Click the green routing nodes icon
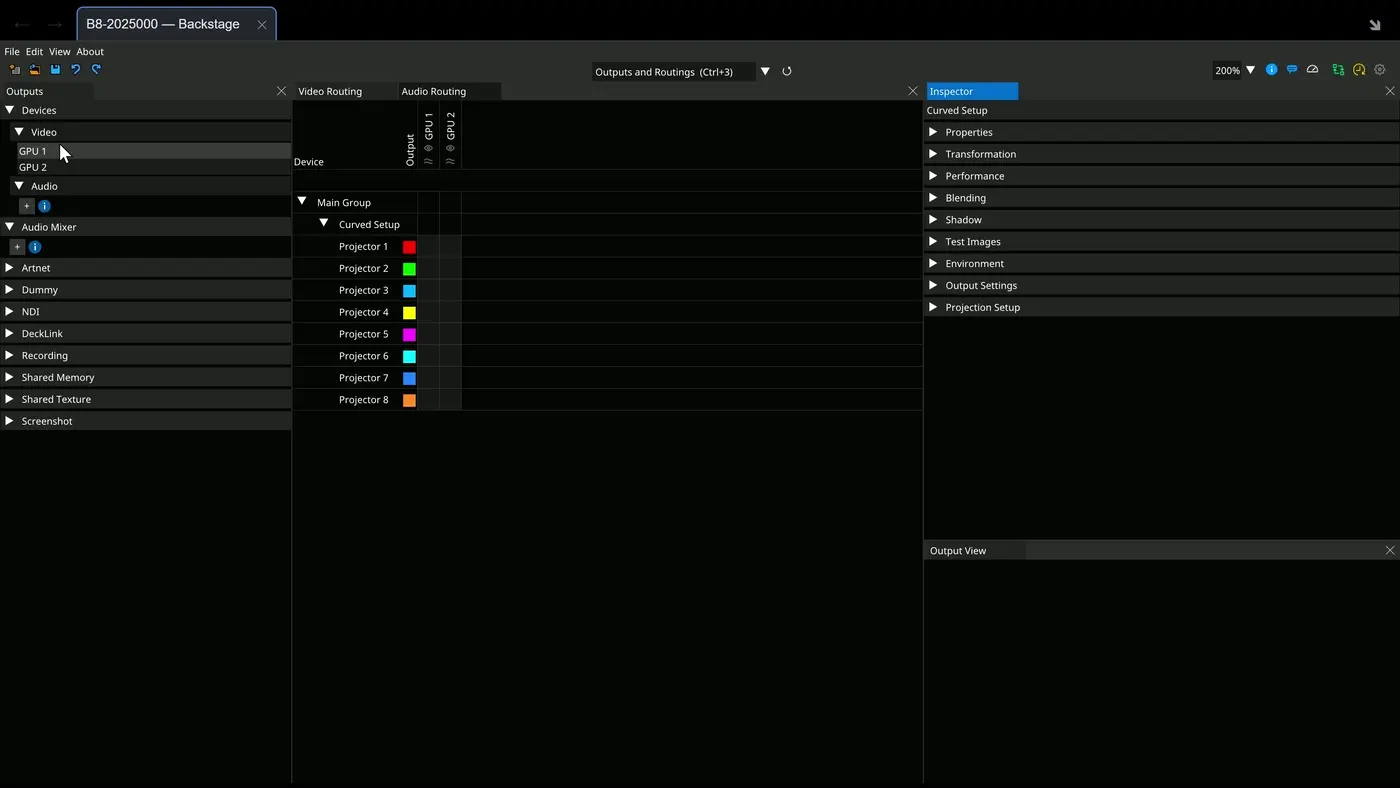The height and width of the screenshot is (788, 1400). 1338,70
